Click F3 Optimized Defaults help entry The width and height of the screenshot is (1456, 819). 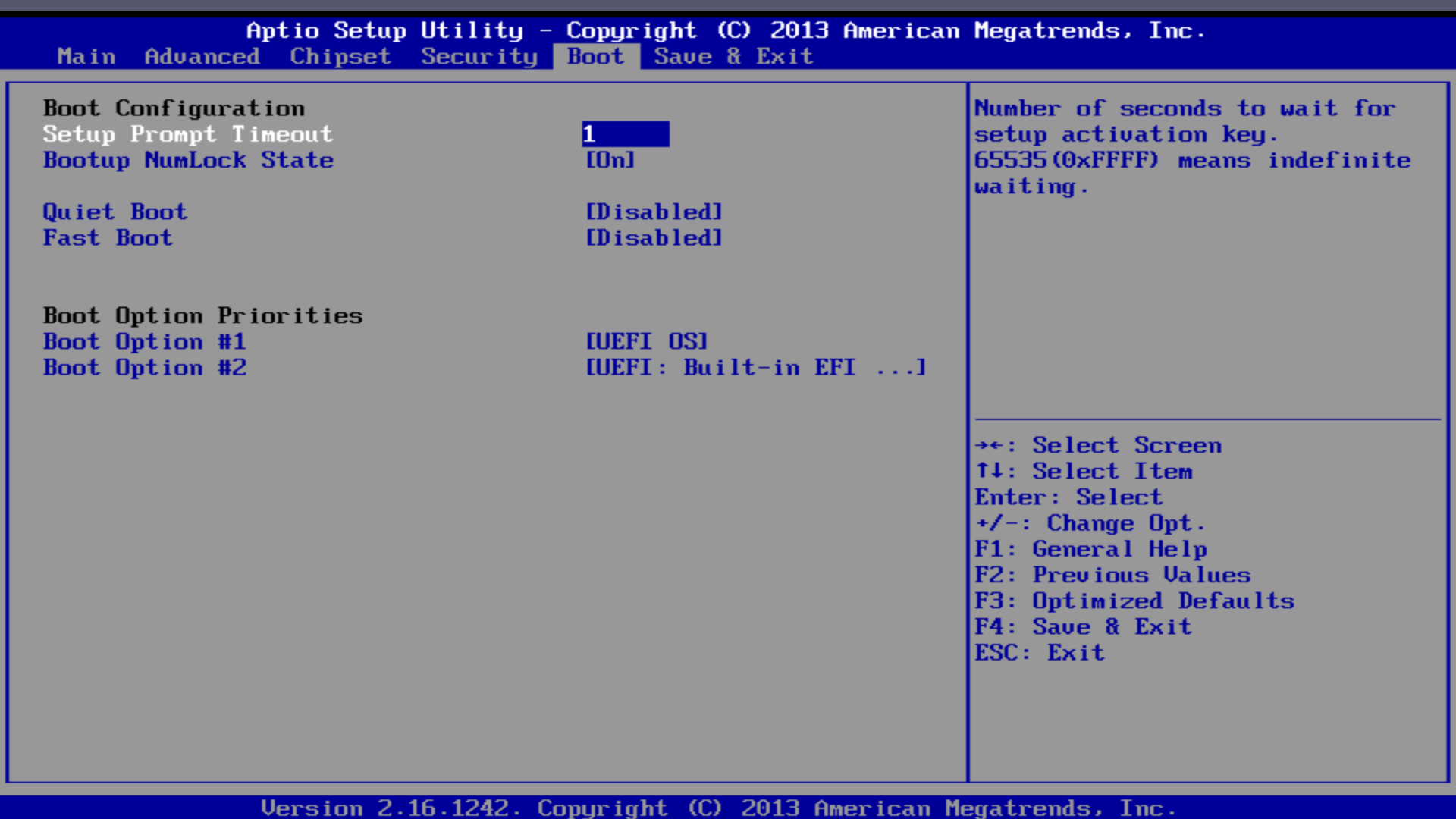pos(1134,601)
